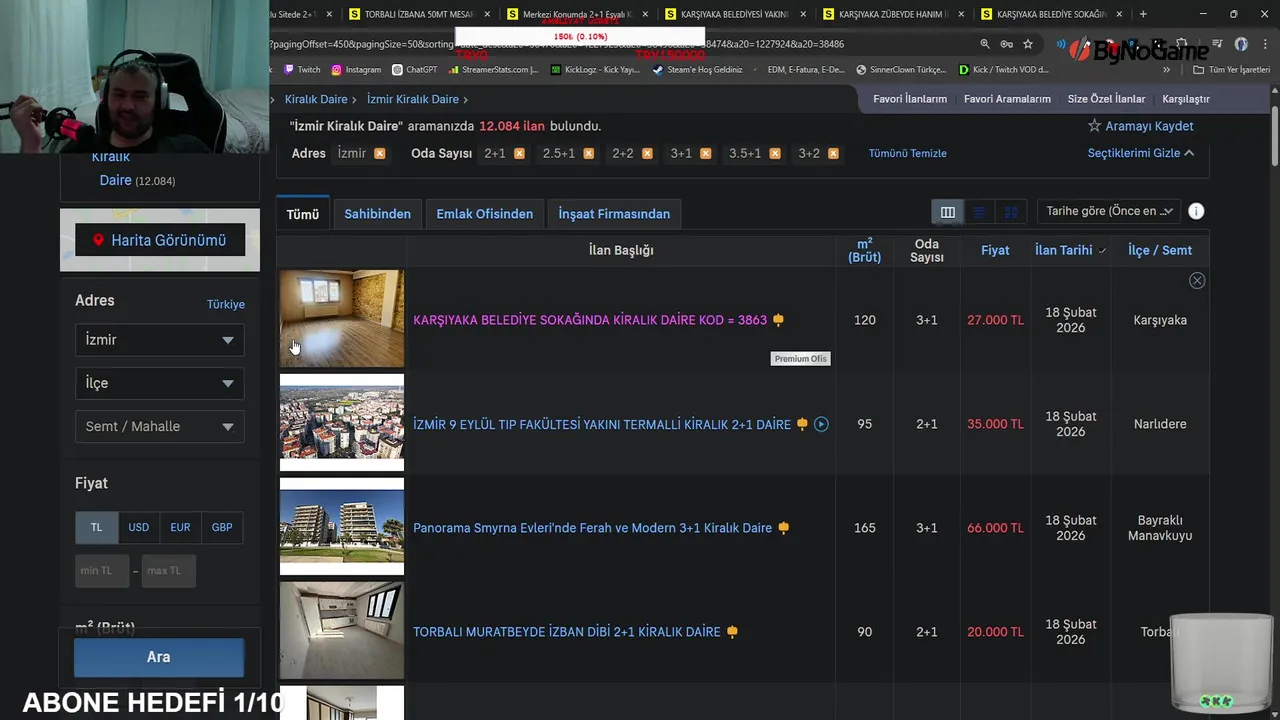Screen dimensions: 1280x720
Task: Click Tümünü Temizle link
Action: [x=907, y=153]
